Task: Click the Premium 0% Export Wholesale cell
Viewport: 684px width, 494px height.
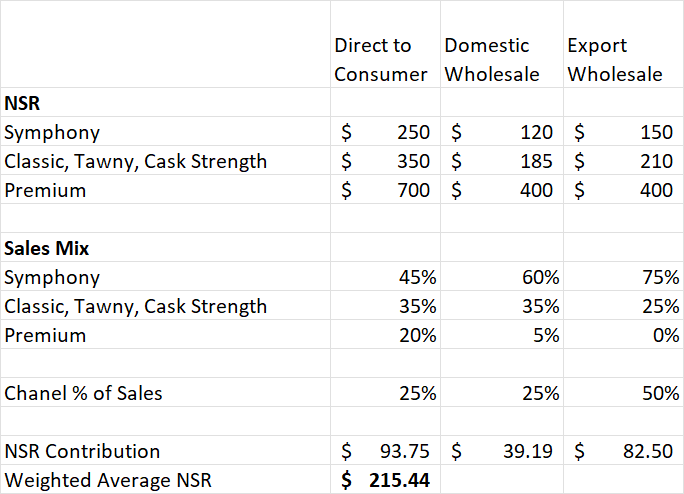Action: pos(622,335)
